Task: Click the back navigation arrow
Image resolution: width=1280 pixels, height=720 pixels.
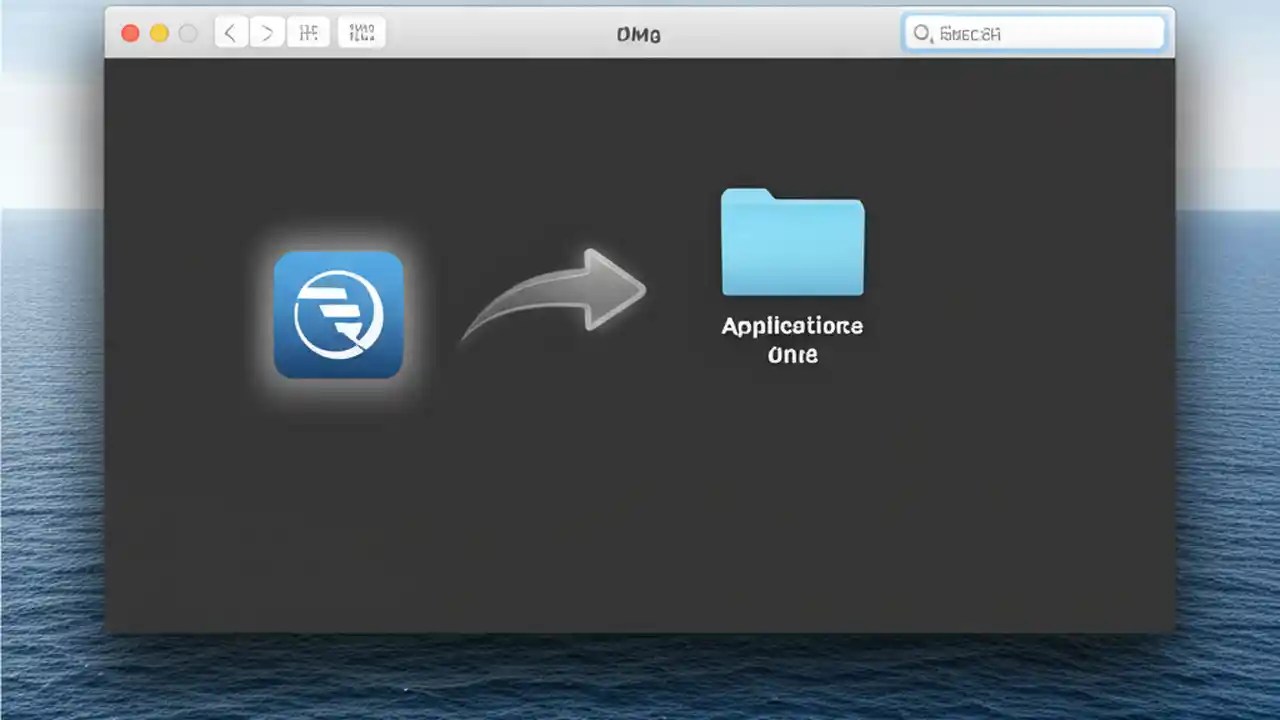Action: tap(229, 31)
